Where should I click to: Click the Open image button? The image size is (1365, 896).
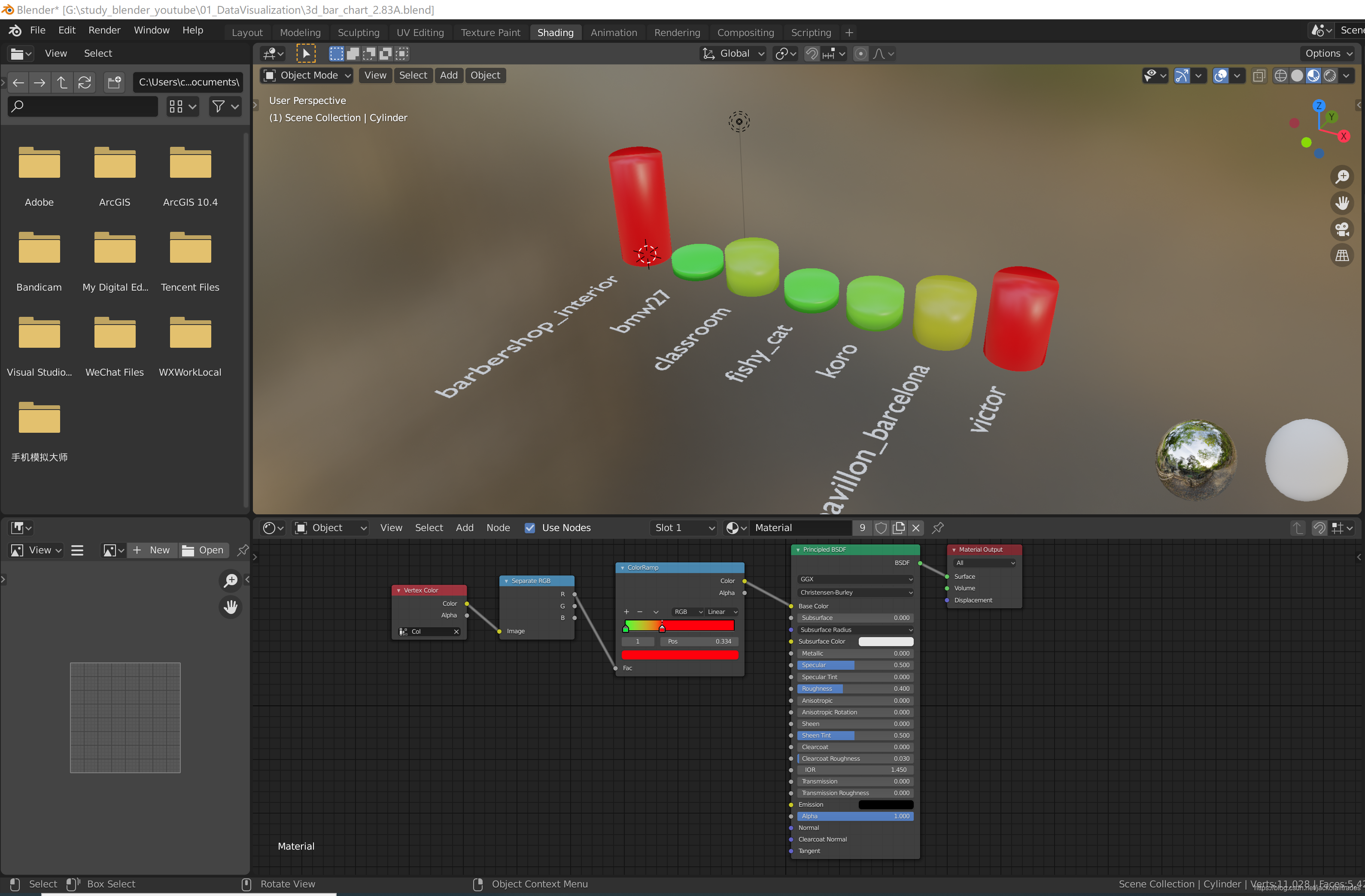tap(203, 550)
